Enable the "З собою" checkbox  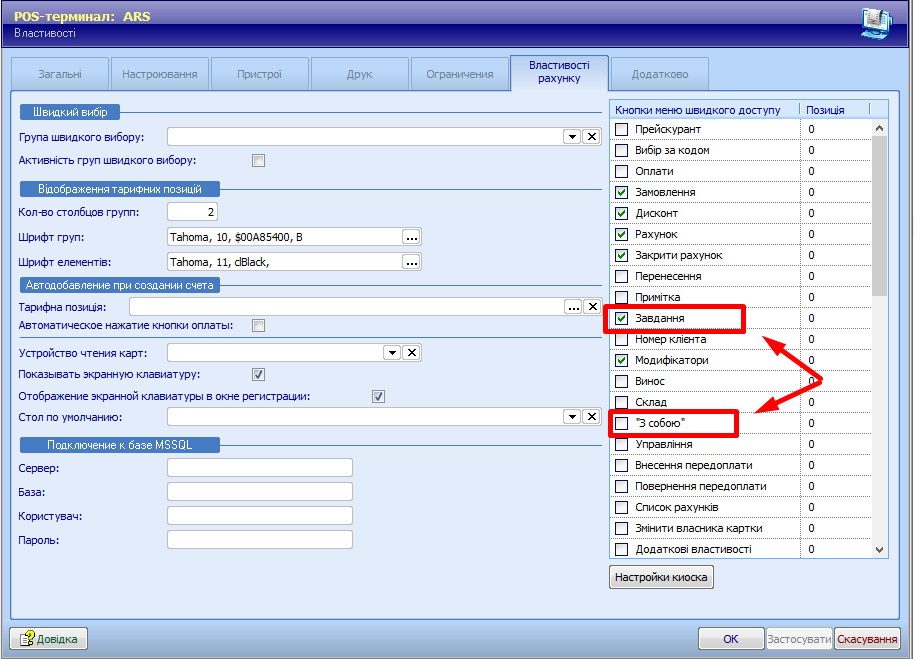tap(621, 423)
